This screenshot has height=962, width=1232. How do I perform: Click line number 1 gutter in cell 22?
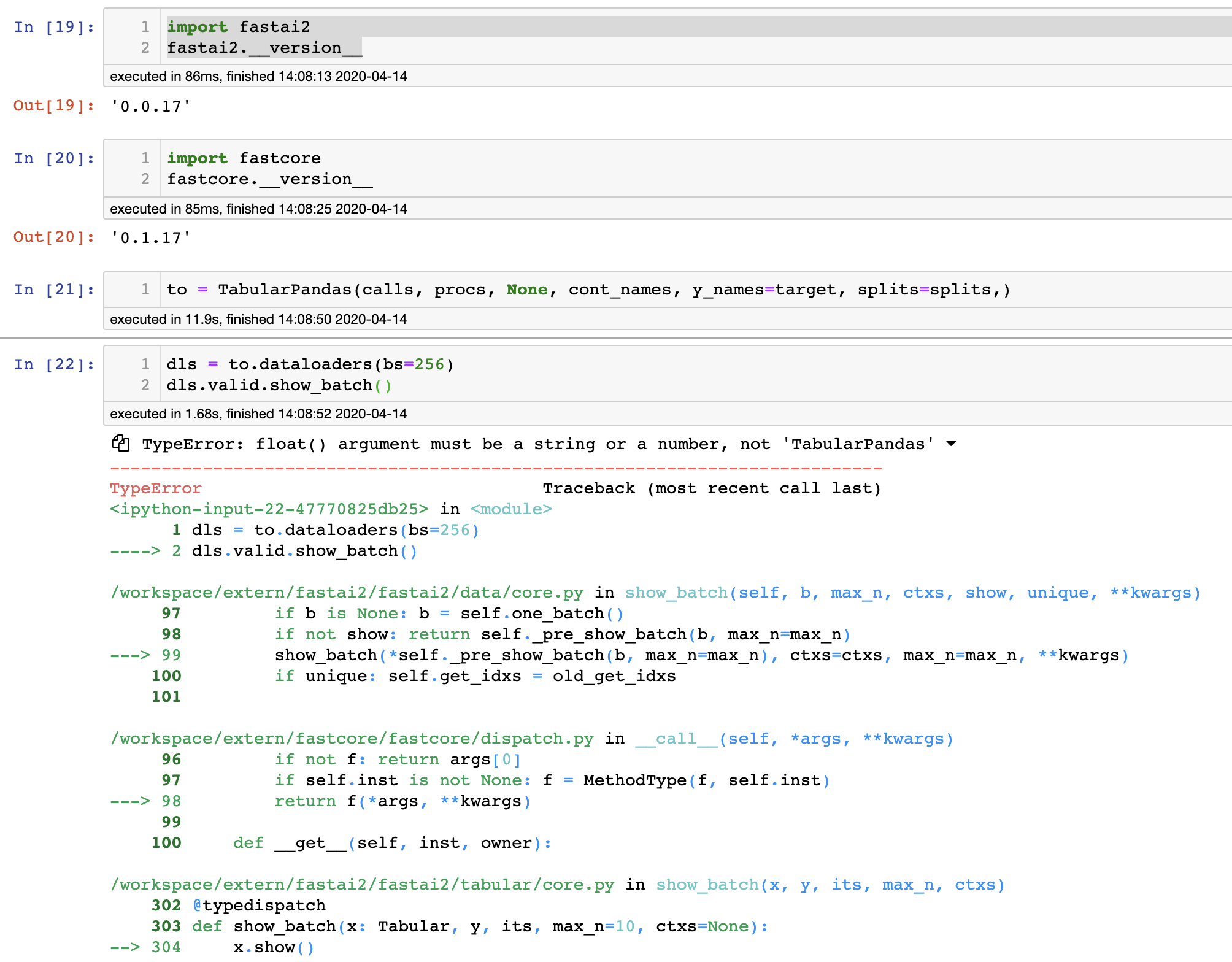[145, 363]
